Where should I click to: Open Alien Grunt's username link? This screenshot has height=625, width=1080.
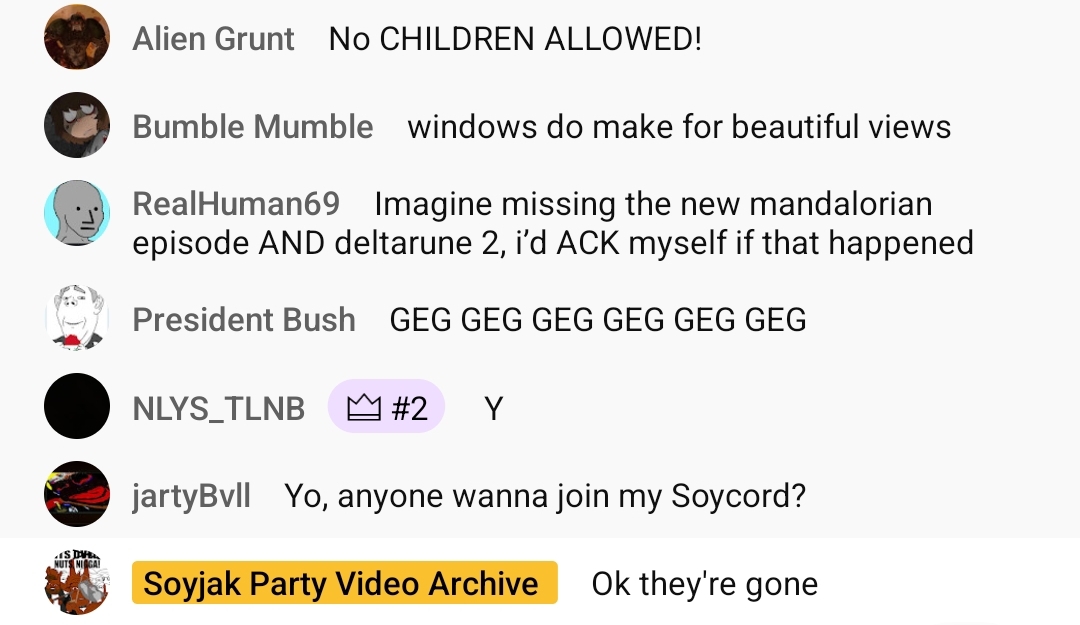213,39
